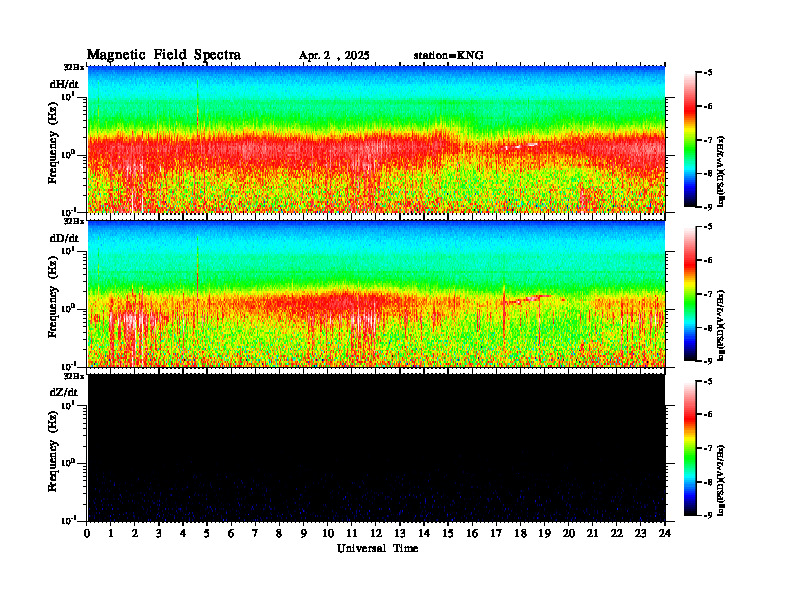Click hour tick label '19' on time axis
This screenshot has height=612, width=792.
click(544, 533)
